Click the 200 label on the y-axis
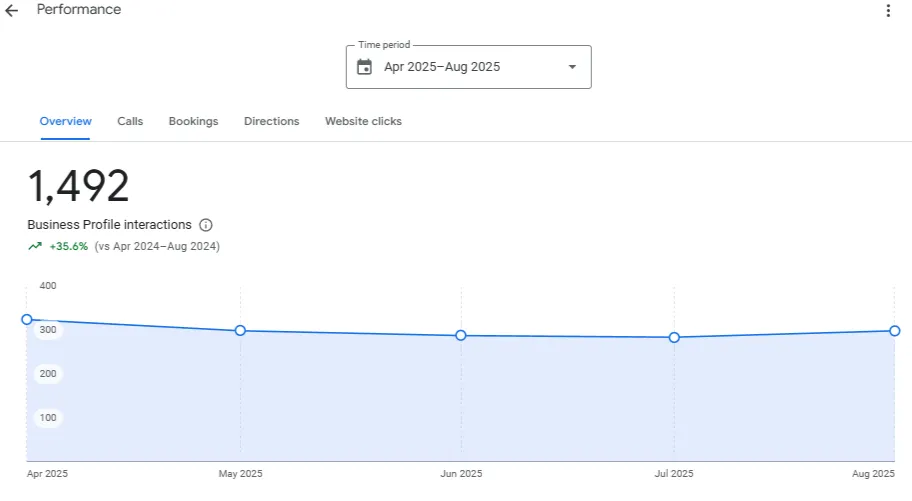 coord(48,373)
